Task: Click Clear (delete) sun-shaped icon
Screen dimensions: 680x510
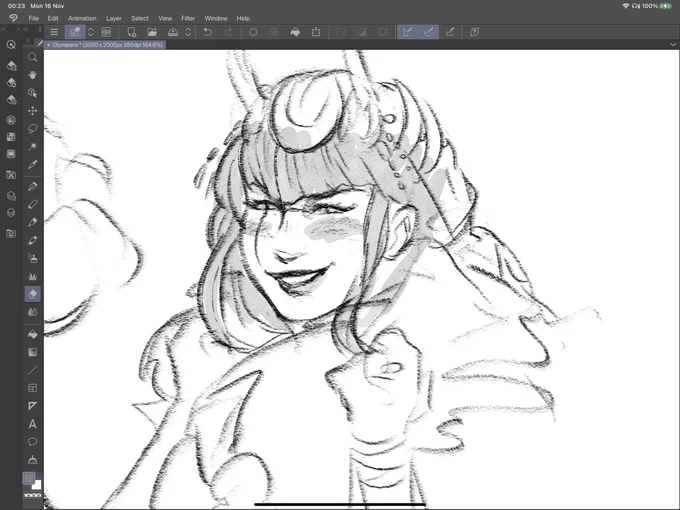Action: (x=253, y=32)
